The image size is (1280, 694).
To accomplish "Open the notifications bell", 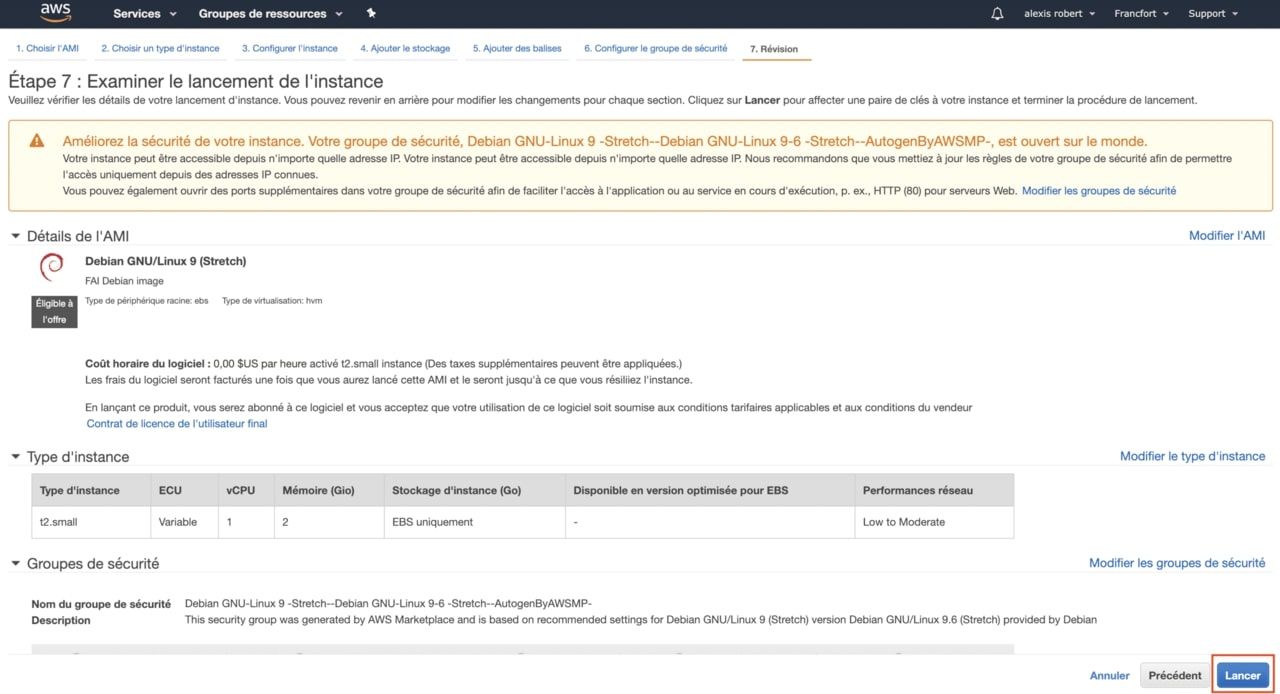I will click(997, 14).
